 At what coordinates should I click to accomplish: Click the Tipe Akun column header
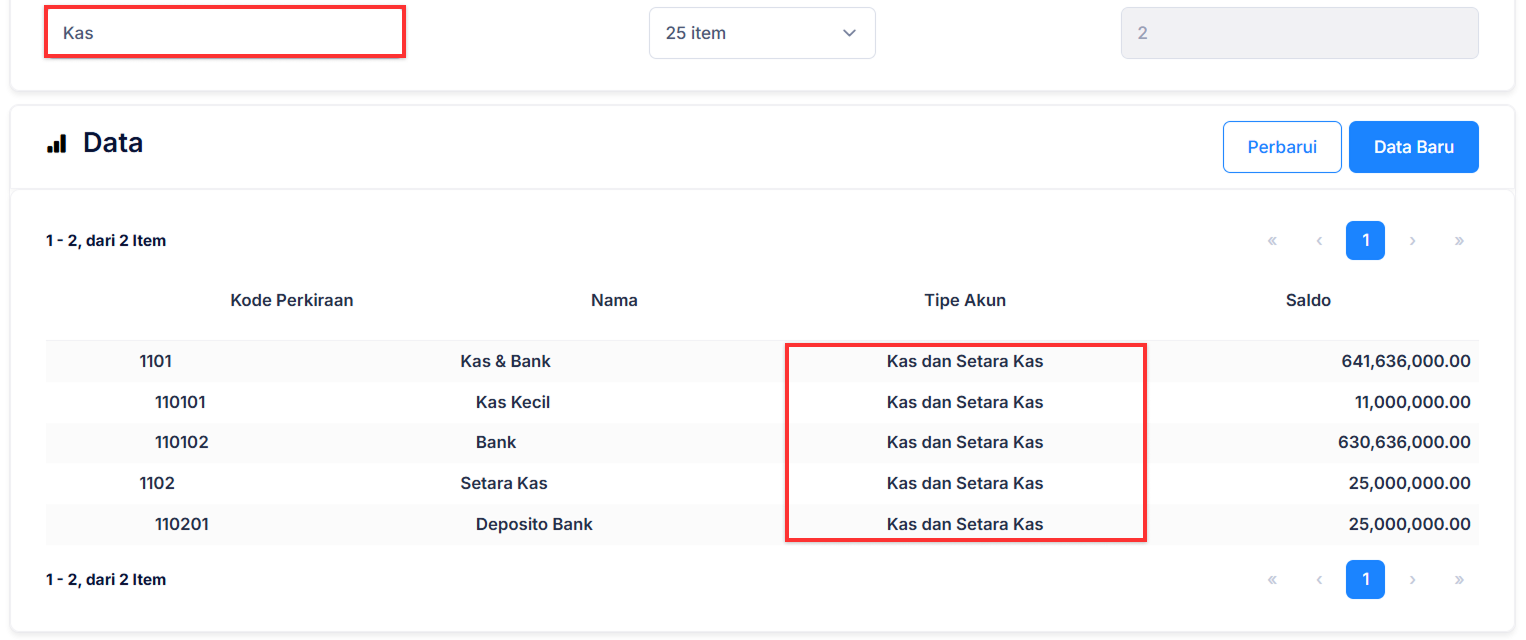coord(964,299)
